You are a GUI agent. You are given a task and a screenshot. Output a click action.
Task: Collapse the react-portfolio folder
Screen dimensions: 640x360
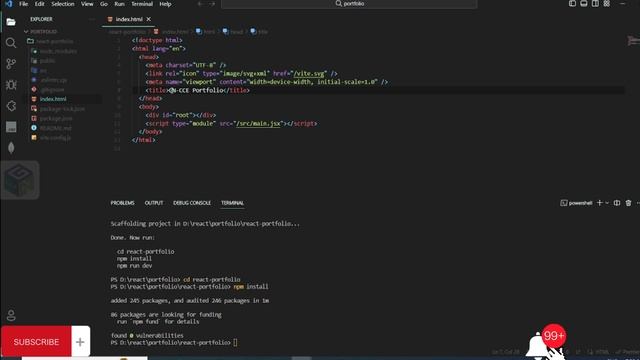[55, 41]
